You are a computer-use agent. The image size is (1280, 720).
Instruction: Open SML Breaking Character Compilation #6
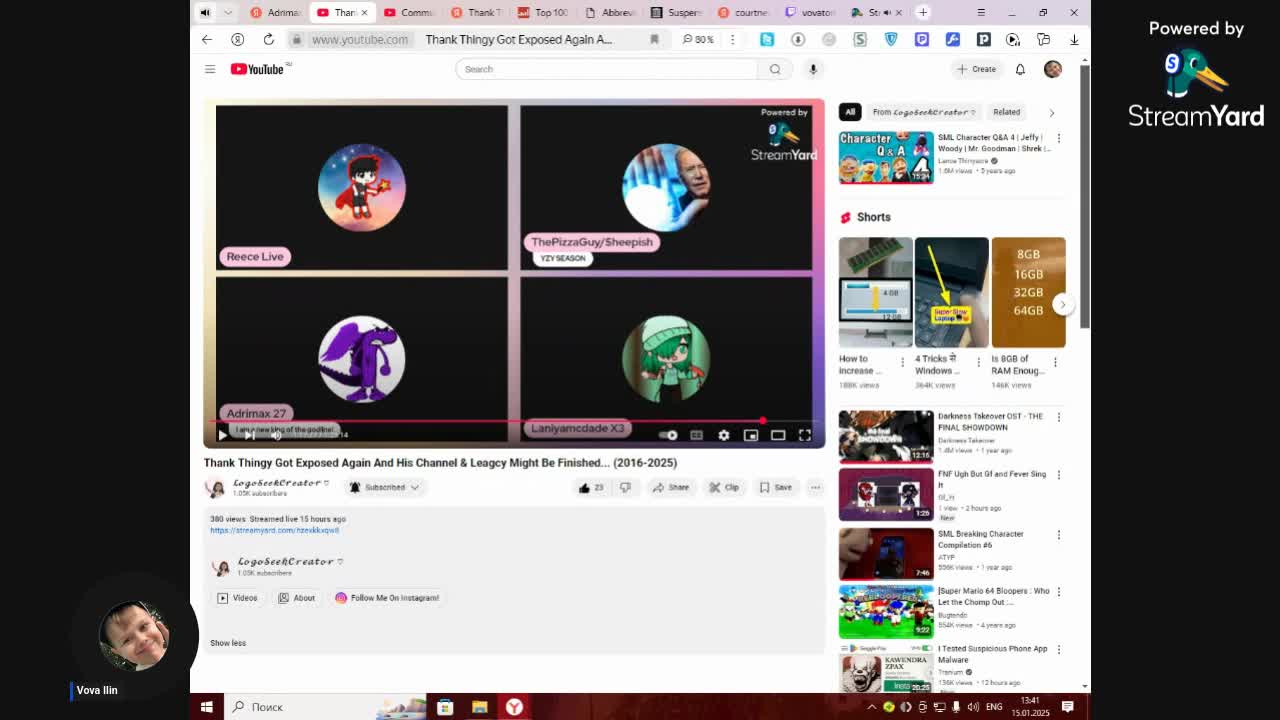(x=886, y=553)
